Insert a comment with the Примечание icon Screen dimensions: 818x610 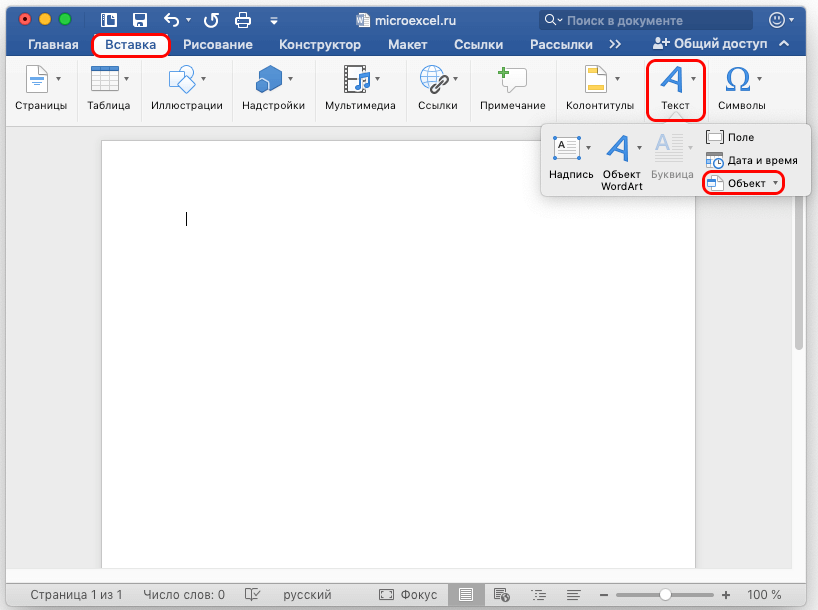tap(512, 88)
